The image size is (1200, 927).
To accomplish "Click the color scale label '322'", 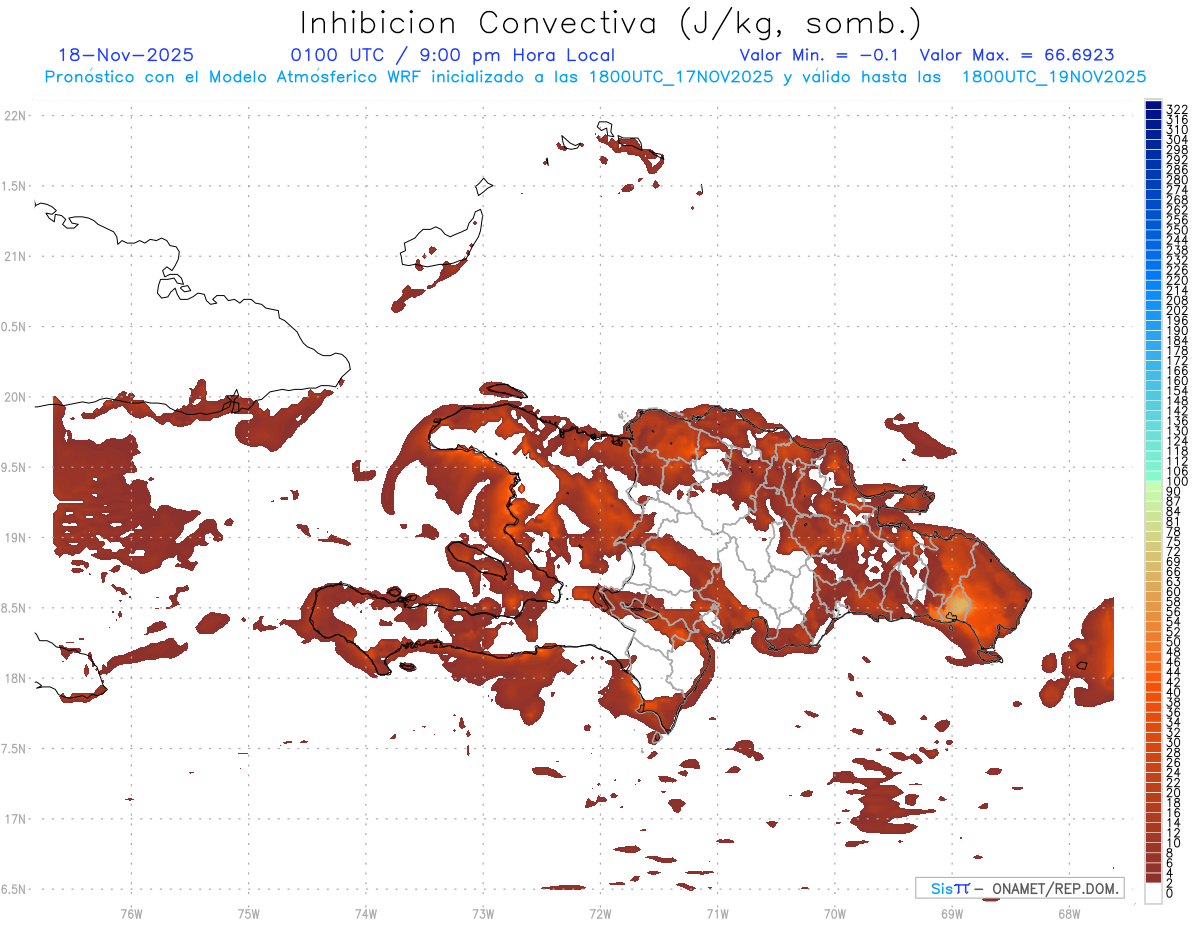I will tap(1176, 109).
